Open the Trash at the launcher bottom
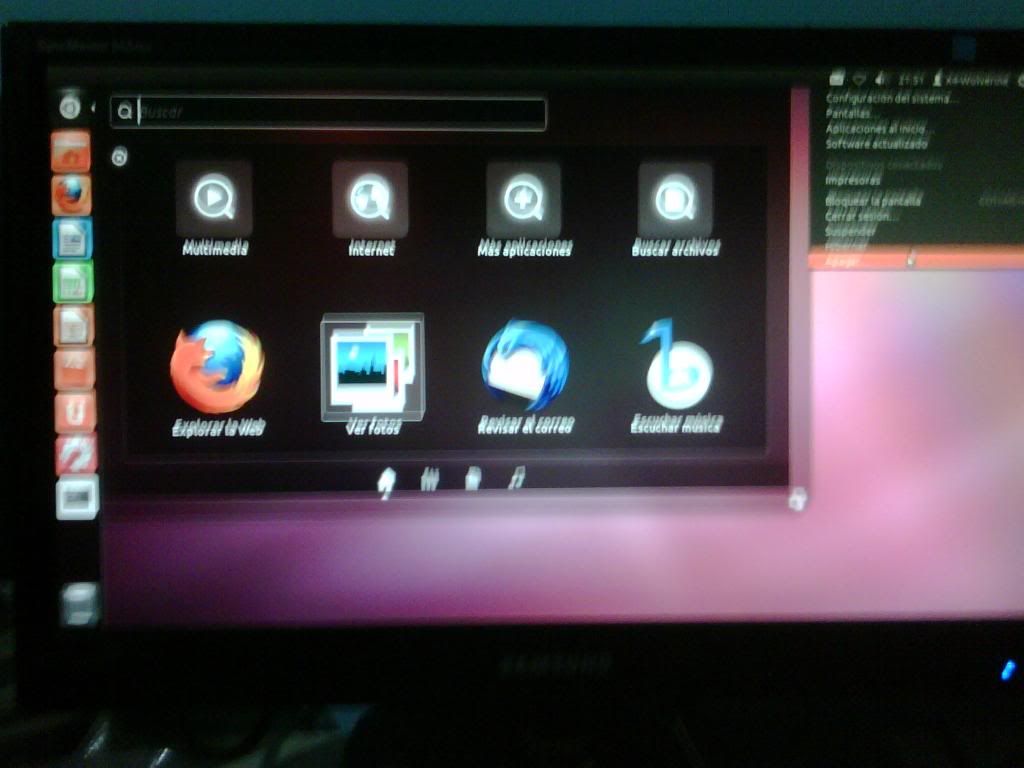The width and height of the screenshot is (1024, 768). (80, 604)
